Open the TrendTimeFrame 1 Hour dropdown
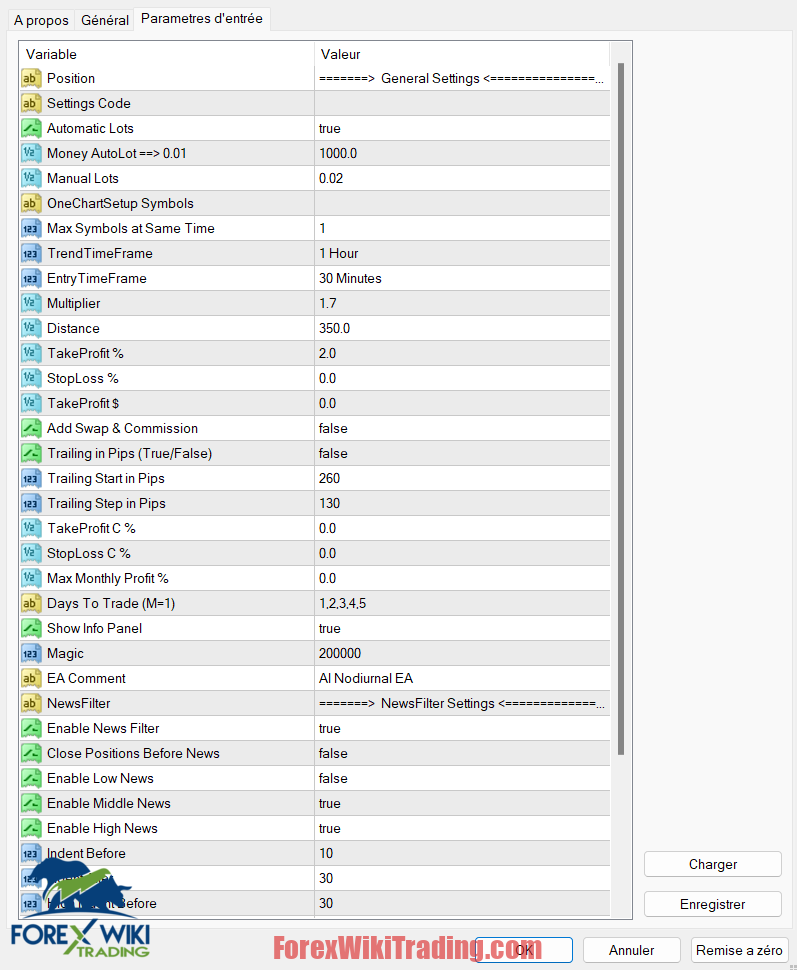This screenshot has width=797, height=970. 462,254
